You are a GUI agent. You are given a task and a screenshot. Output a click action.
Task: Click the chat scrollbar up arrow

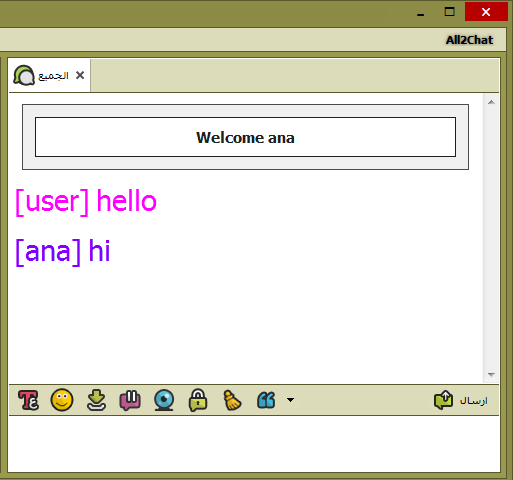[491, 102]
